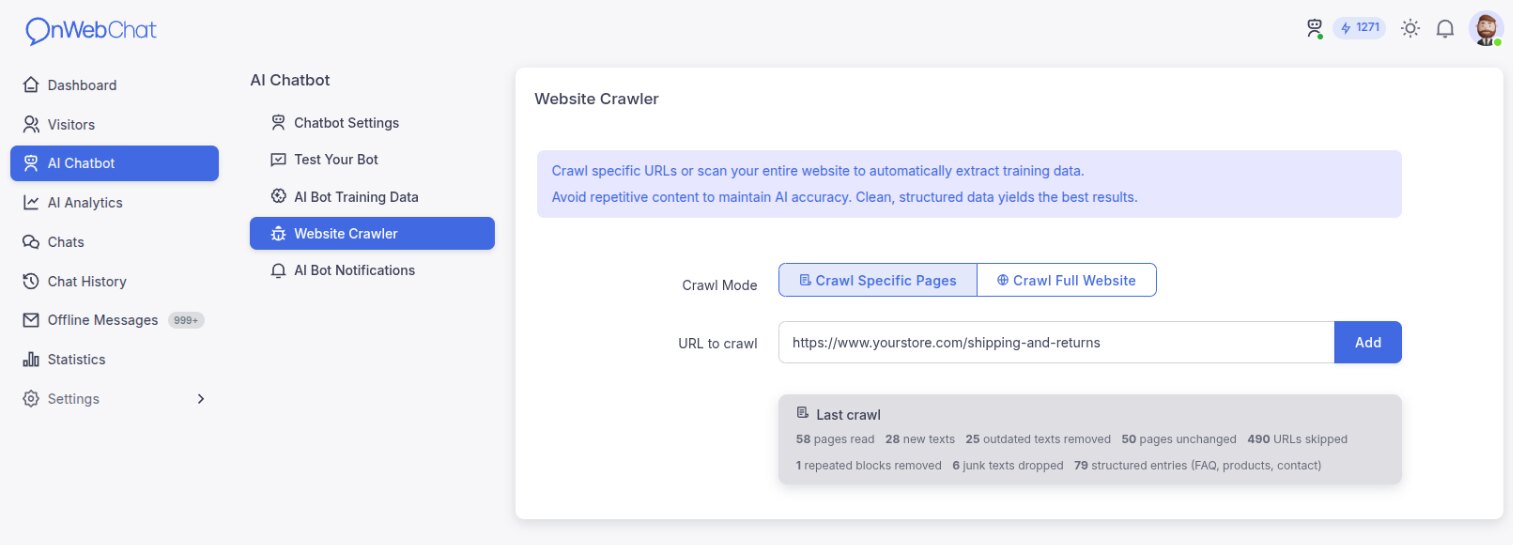Open Test Your Bot submenu item

[x=372, y=160]
